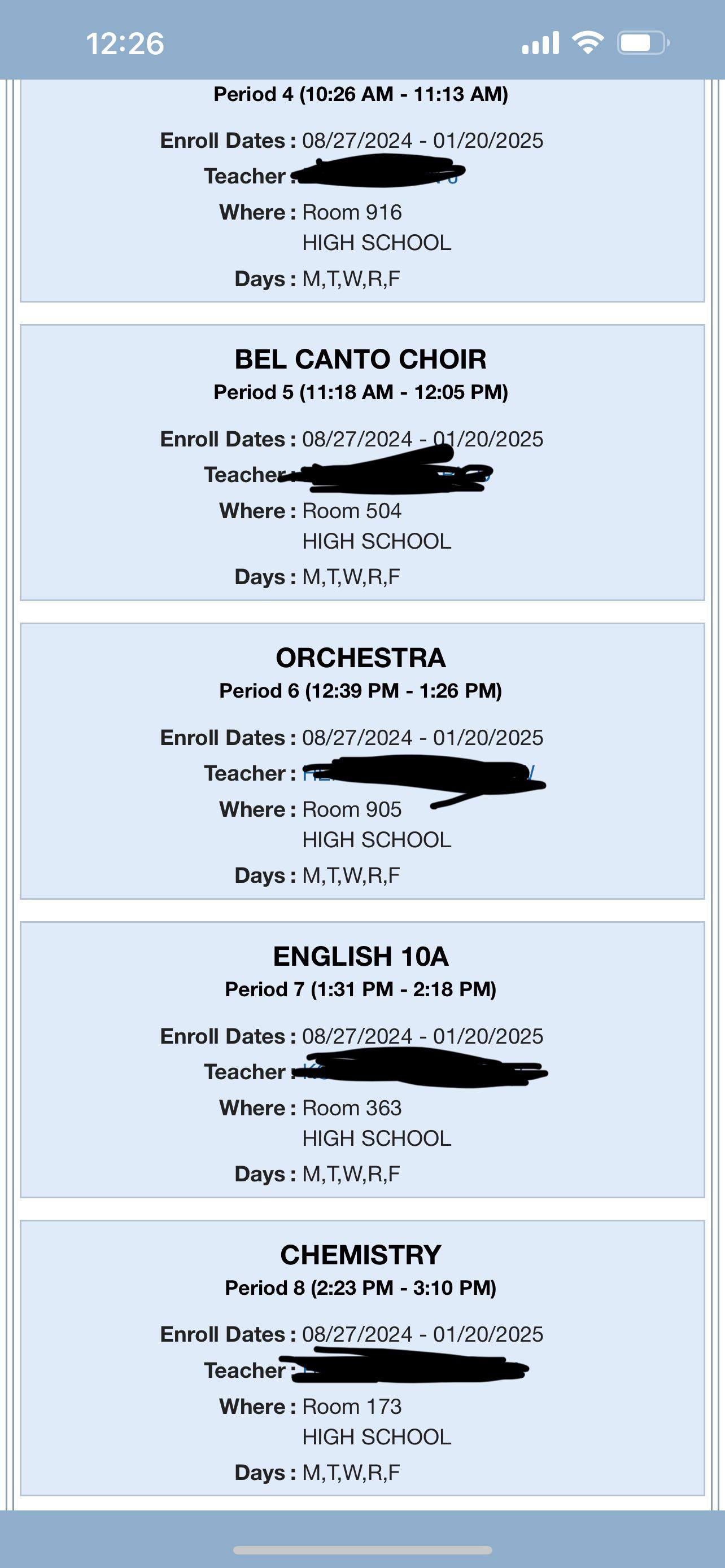Tap Room 905 for Orchestra
This screenshot has height=1568, width=725.
[353, 809]
